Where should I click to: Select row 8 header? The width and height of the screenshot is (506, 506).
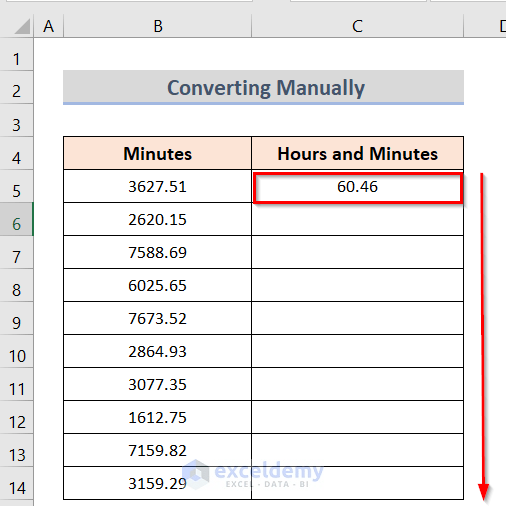click(16, 285)
